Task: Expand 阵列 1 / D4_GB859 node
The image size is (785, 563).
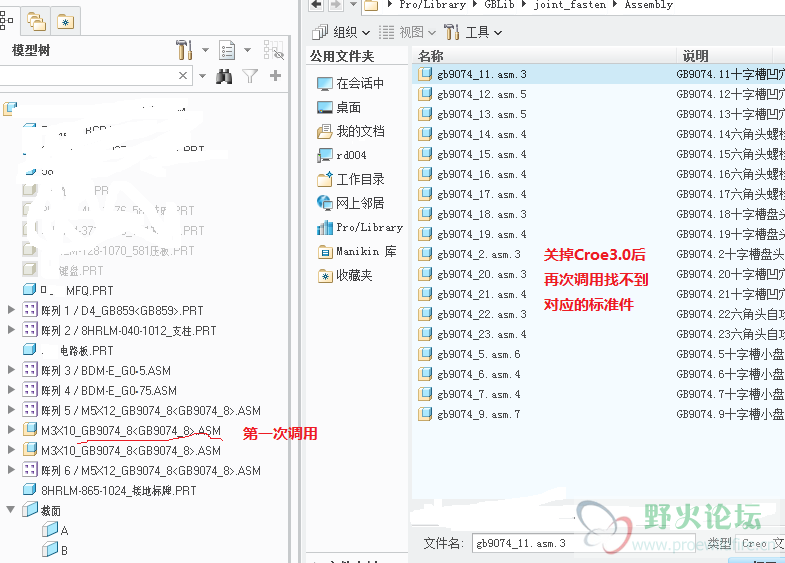Action: pyautogui.click(x=11, y=310)
